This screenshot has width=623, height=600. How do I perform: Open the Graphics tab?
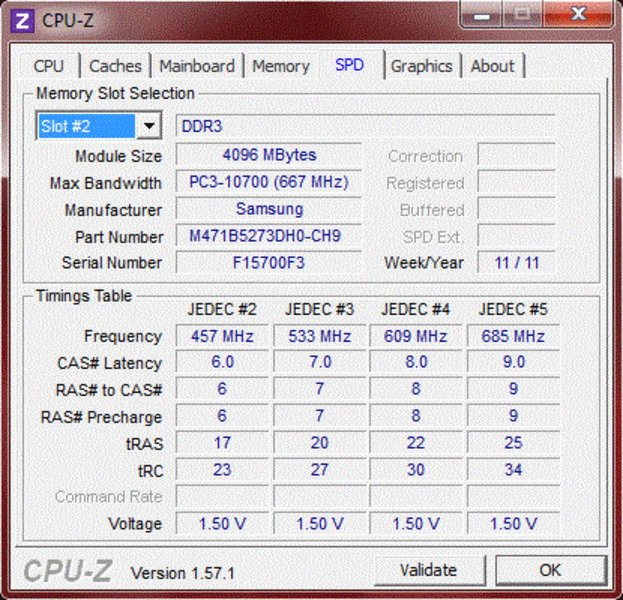pyautogui.click(x=422, y=66)
